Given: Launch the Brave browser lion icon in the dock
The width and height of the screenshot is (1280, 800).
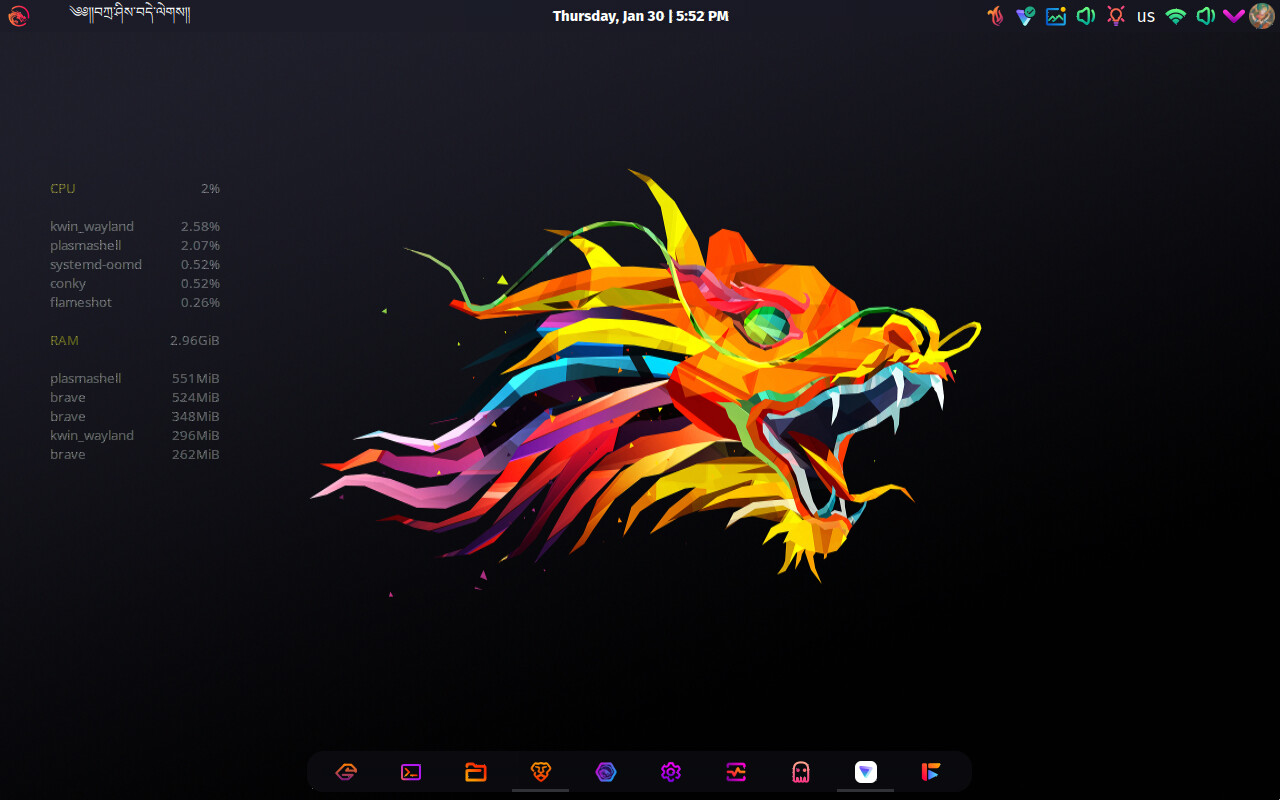Looking at the screenshot, I should (541, 772).
